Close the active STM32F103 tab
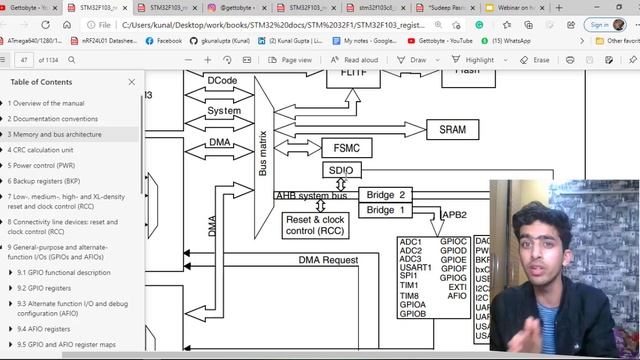 click(x=125, y=8)
